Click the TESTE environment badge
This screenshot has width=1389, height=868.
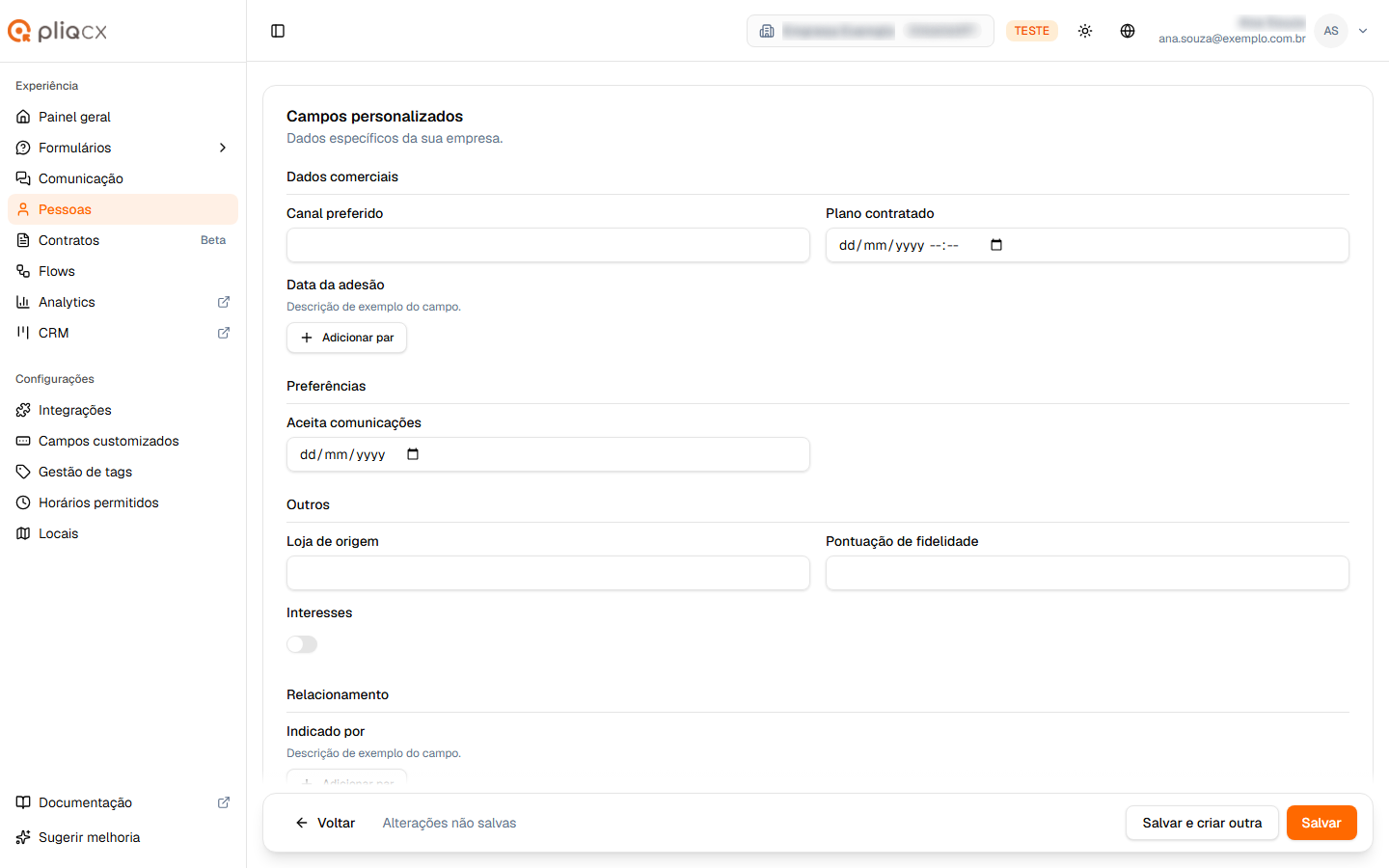1032,31
